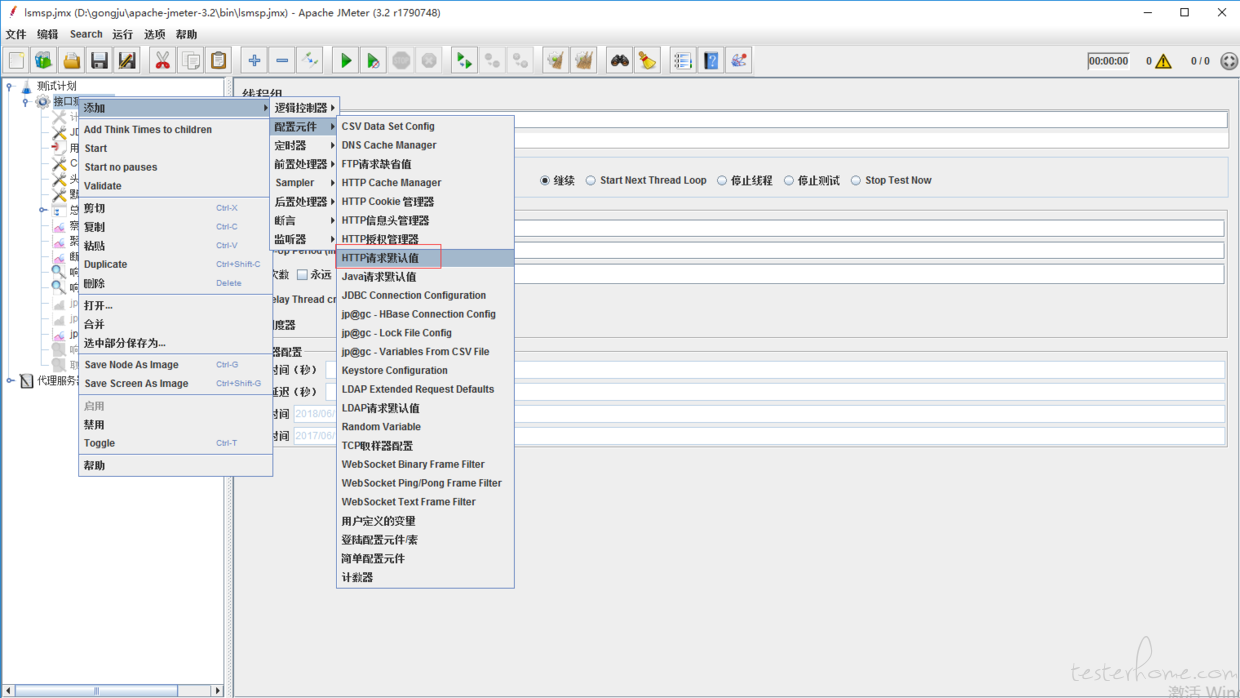Click the Toggle enable/disable toolbar icon
Screen dimensions: 1240x698
(x=310, y=61)
